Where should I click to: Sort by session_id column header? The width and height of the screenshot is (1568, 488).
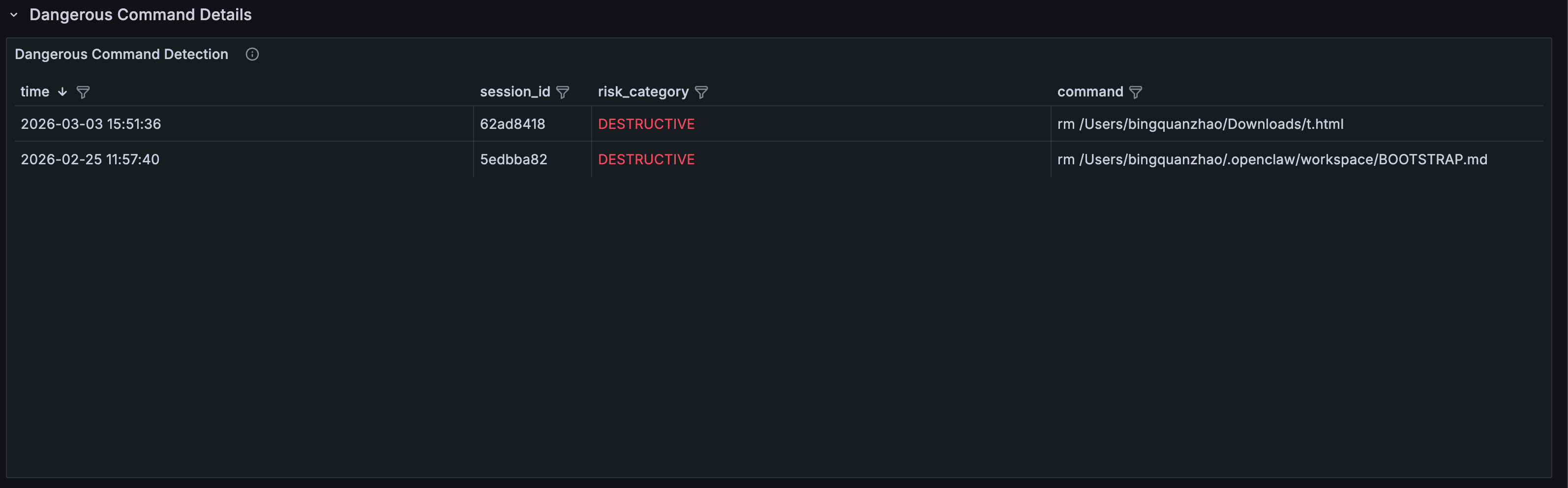coord(514,92)
